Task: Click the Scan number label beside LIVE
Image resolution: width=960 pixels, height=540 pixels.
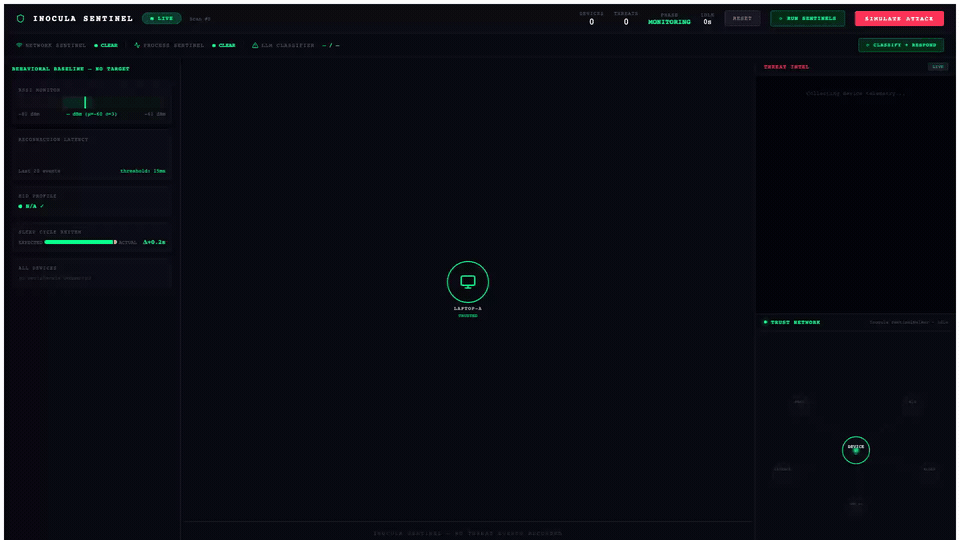Action: tap(200, 19)
